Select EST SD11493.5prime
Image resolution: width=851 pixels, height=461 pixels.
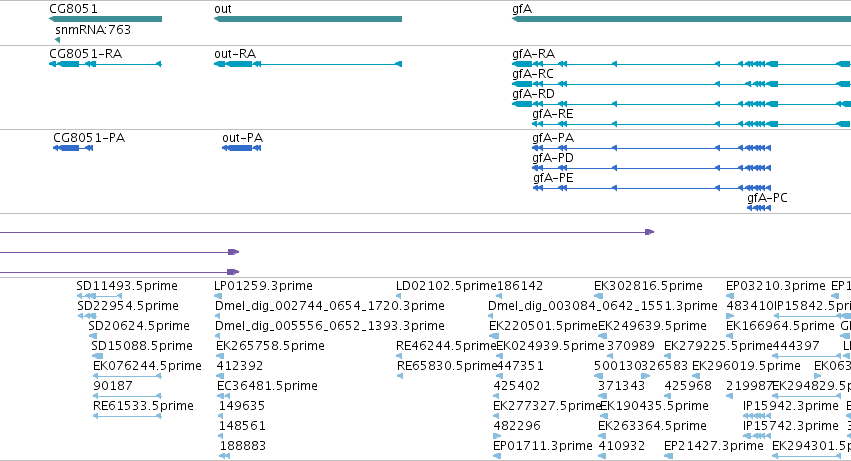click(127, 286)
